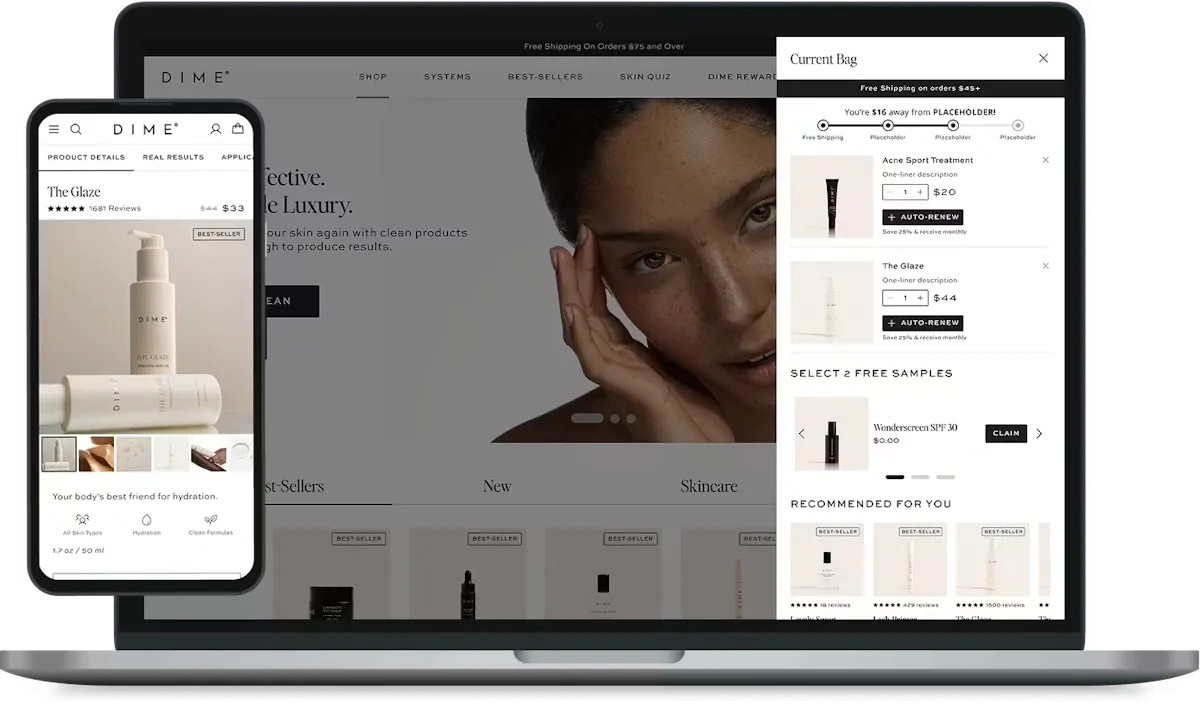The image size is (1200, 704).
Task: Select the second product thumbnail on phone
Action: [96, 453]
